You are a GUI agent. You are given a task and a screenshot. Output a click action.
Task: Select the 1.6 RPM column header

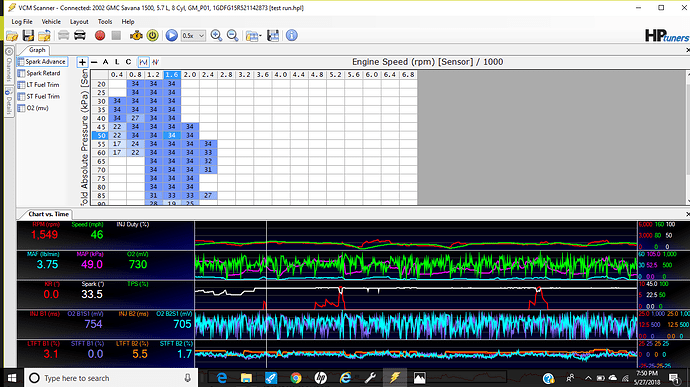pyautogui.click(x=172, y=75)
